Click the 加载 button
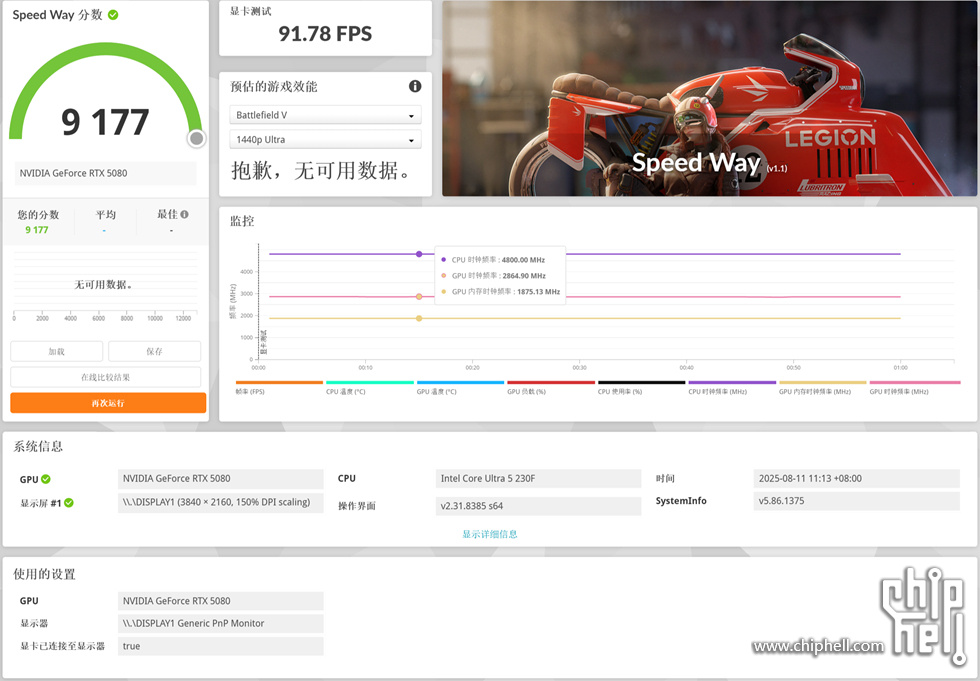Viewport: 980px width, 681px height. pyautogui.click(x=57, y=351)
